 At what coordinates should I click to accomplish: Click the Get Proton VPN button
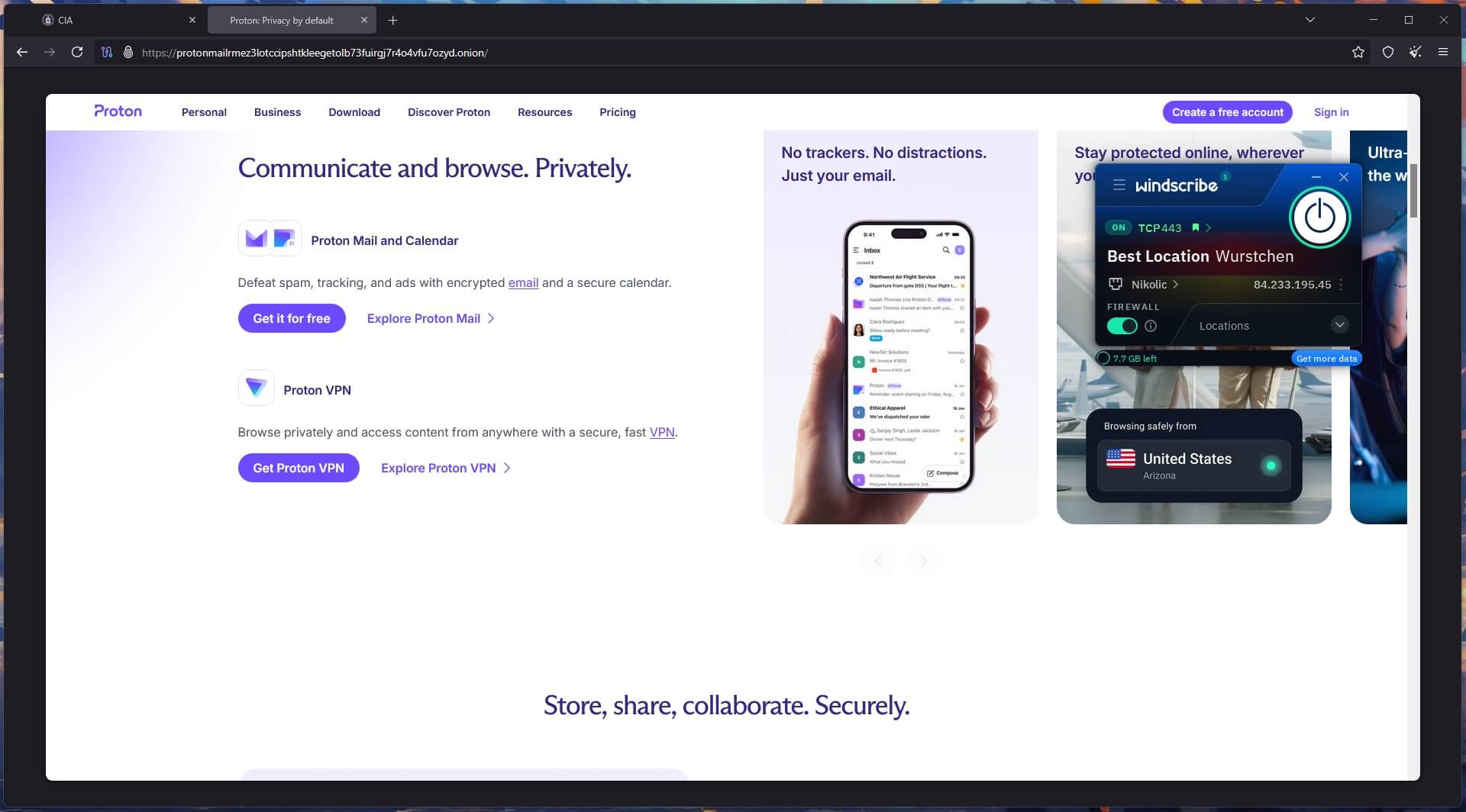click(299, 468)
